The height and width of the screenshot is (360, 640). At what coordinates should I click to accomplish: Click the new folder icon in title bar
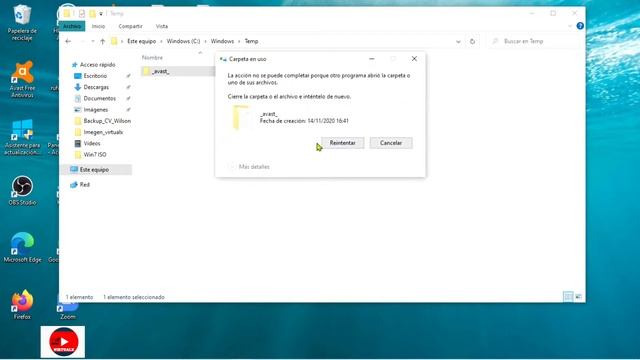click(93, 13)
